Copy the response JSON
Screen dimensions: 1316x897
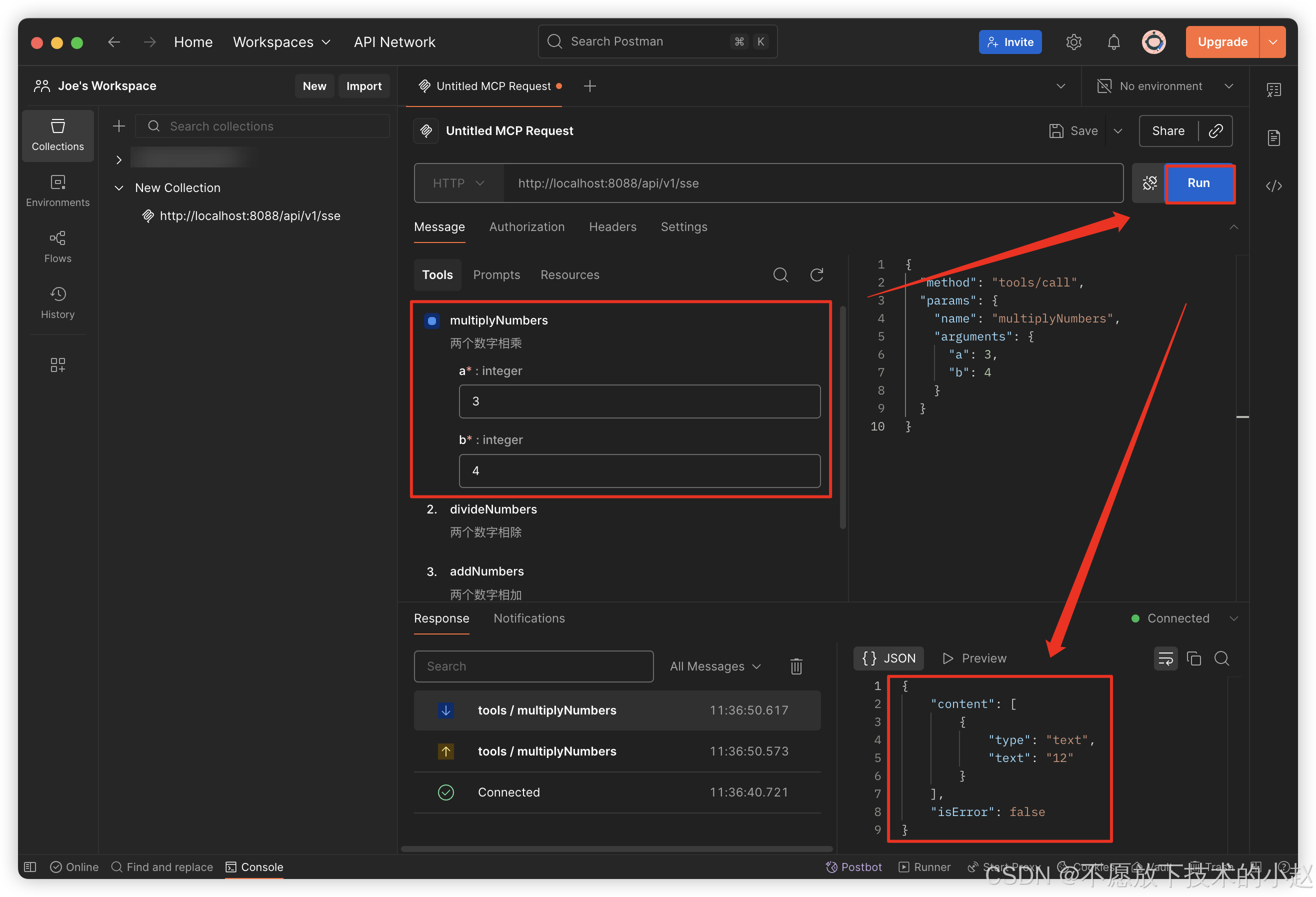pyautogui.click(x=1193, y=658)
